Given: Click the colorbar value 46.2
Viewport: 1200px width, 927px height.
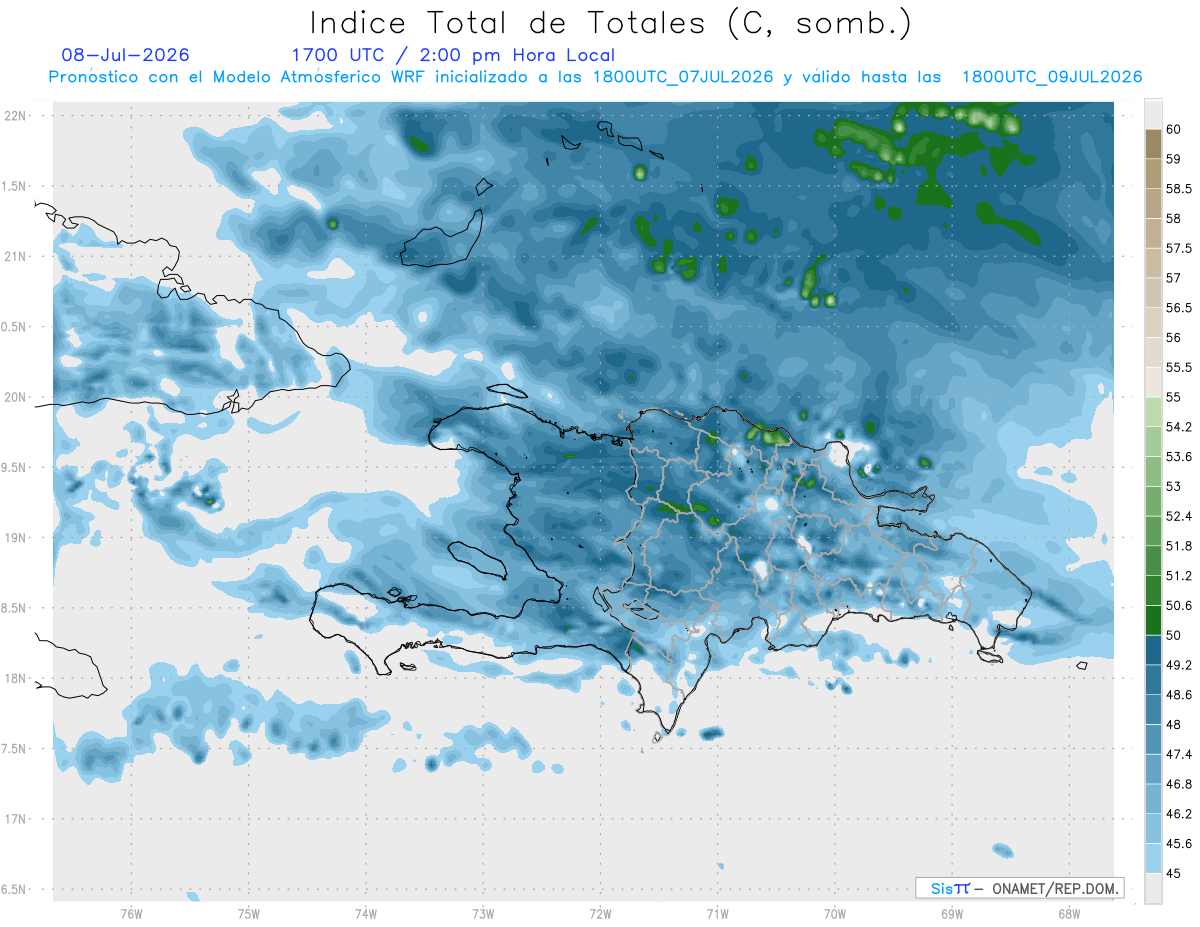Looking at the screenshot, I should pyautogui.click(x=1180, y=815).
